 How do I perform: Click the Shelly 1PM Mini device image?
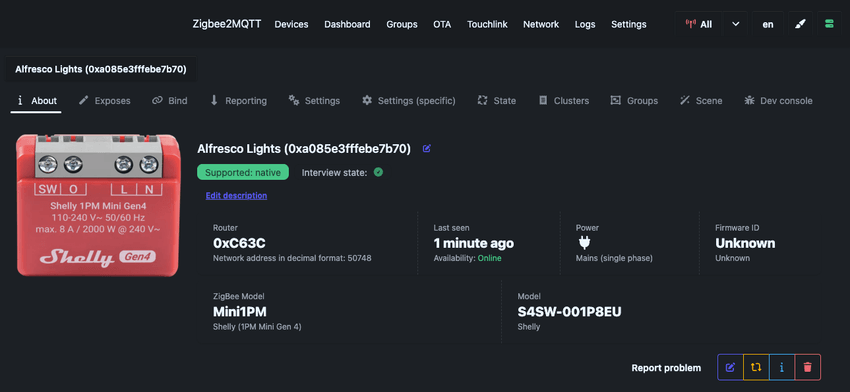tap(98, 205)
